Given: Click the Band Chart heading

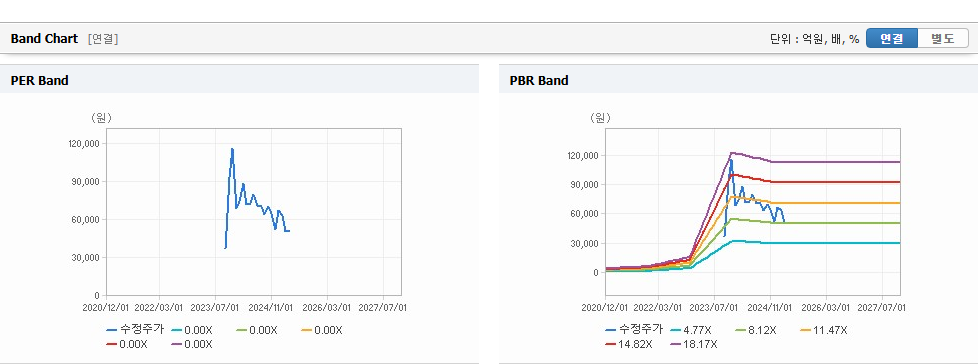Looking at the screenshot, I should pyautogui.click(x=44, y=39).
